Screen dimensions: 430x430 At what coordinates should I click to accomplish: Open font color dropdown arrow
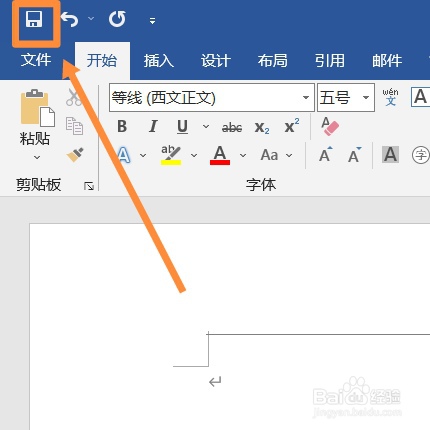[x=243, y=155]
